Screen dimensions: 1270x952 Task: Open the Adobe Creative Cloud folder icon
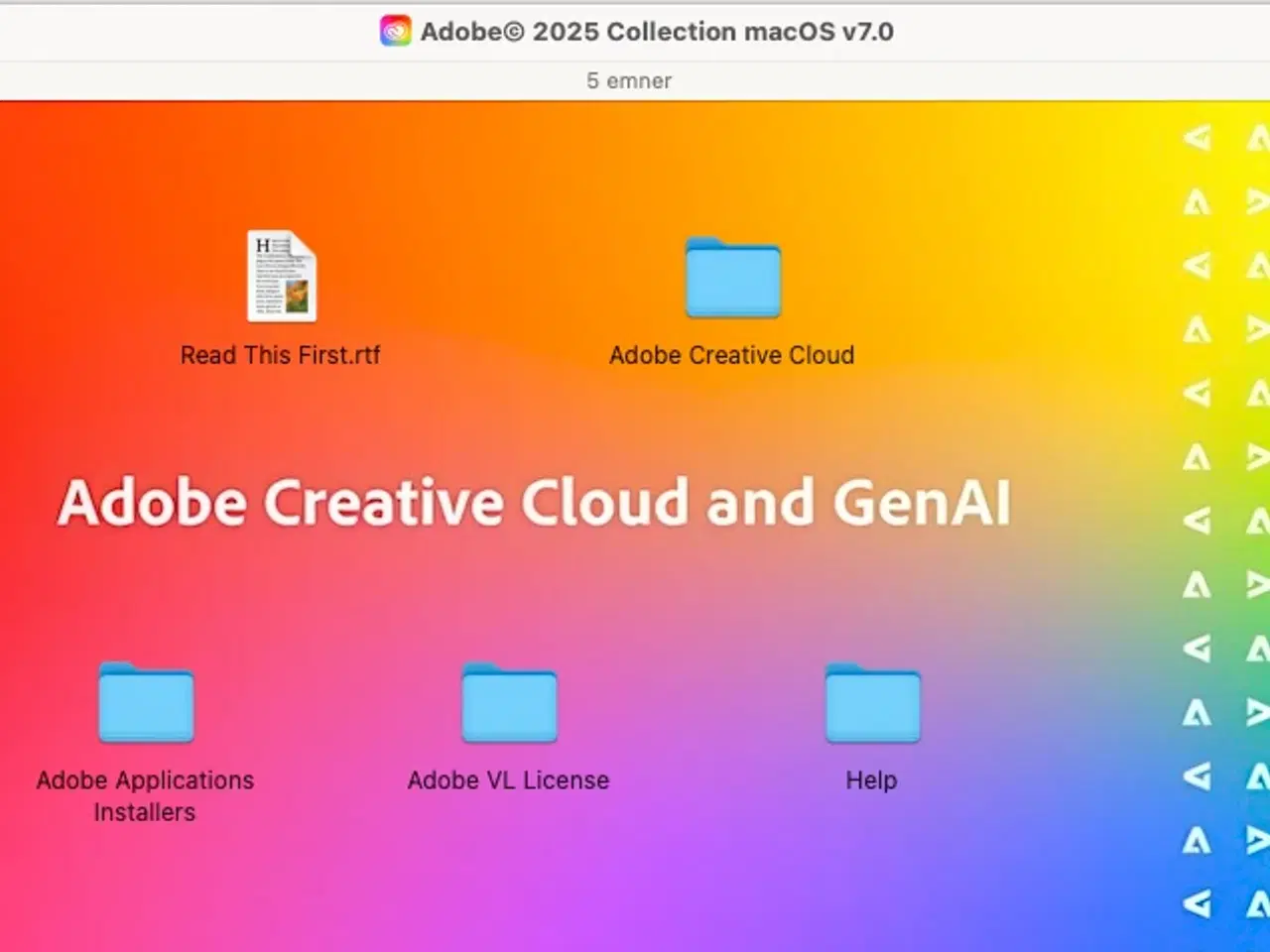click(733, 277)
